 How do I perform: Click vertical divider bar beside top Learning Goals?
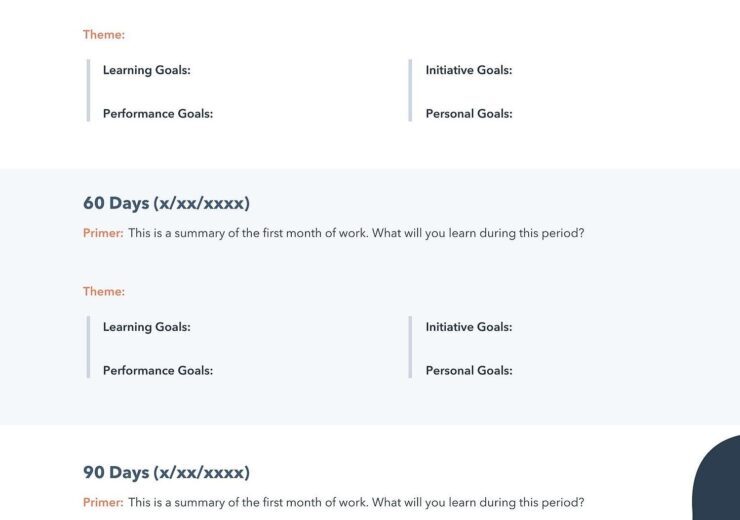point(88,90)
